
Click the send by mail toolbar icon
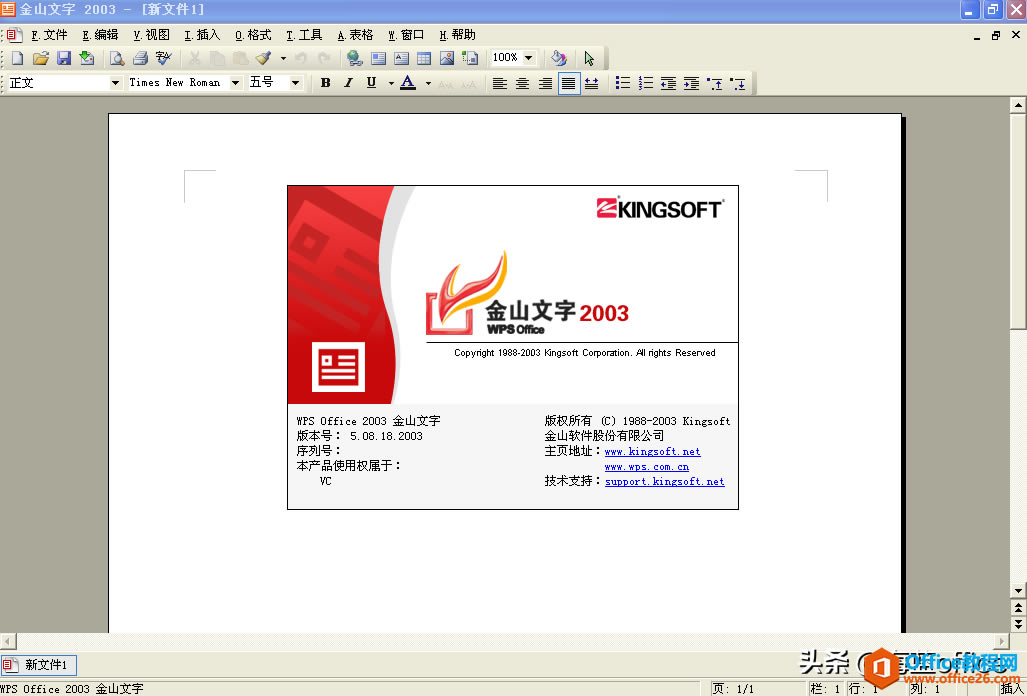pos(86,58)
